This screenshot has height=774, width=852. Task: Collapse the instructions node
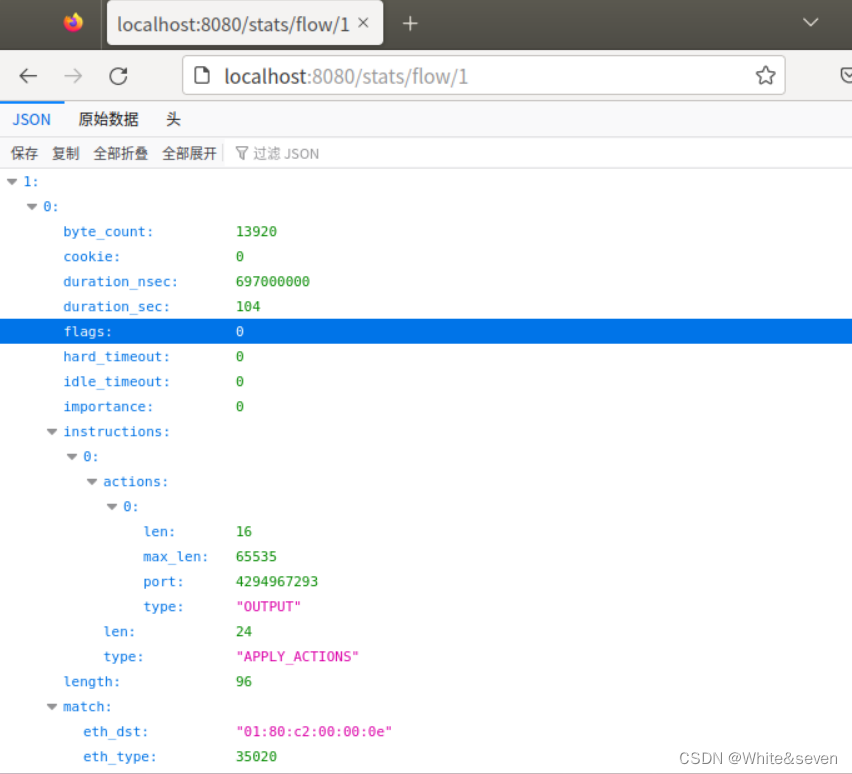click(52, 431)
